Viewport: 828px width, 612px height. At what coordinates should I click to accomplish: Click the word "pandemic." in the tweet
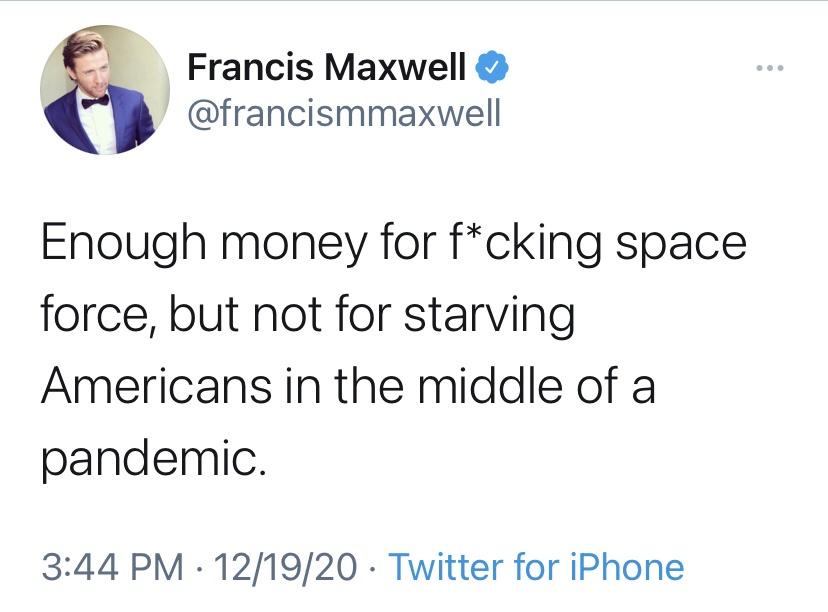(154, 456)
